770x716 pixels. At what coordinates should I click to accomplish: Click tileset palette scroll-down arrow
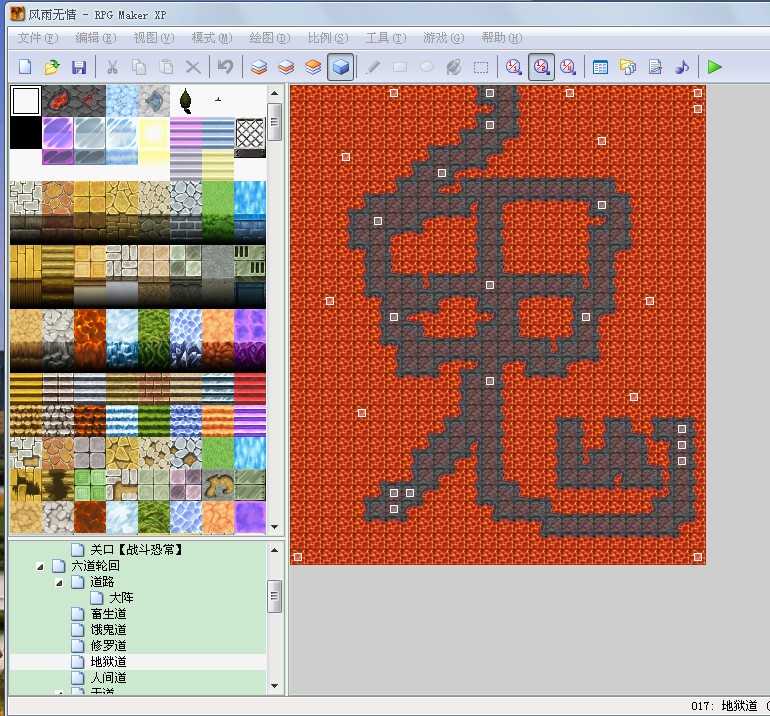tap(275, 527)
